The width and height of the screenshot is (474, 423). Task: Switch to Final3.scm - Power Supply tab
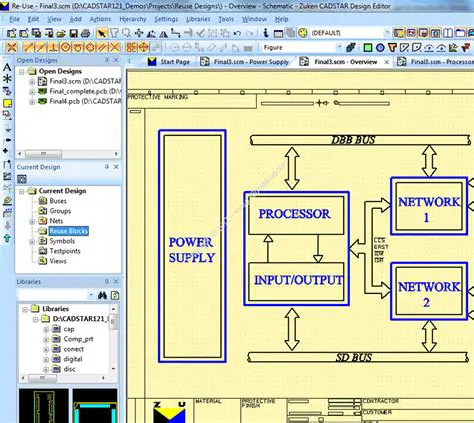[x=245, y=62]
